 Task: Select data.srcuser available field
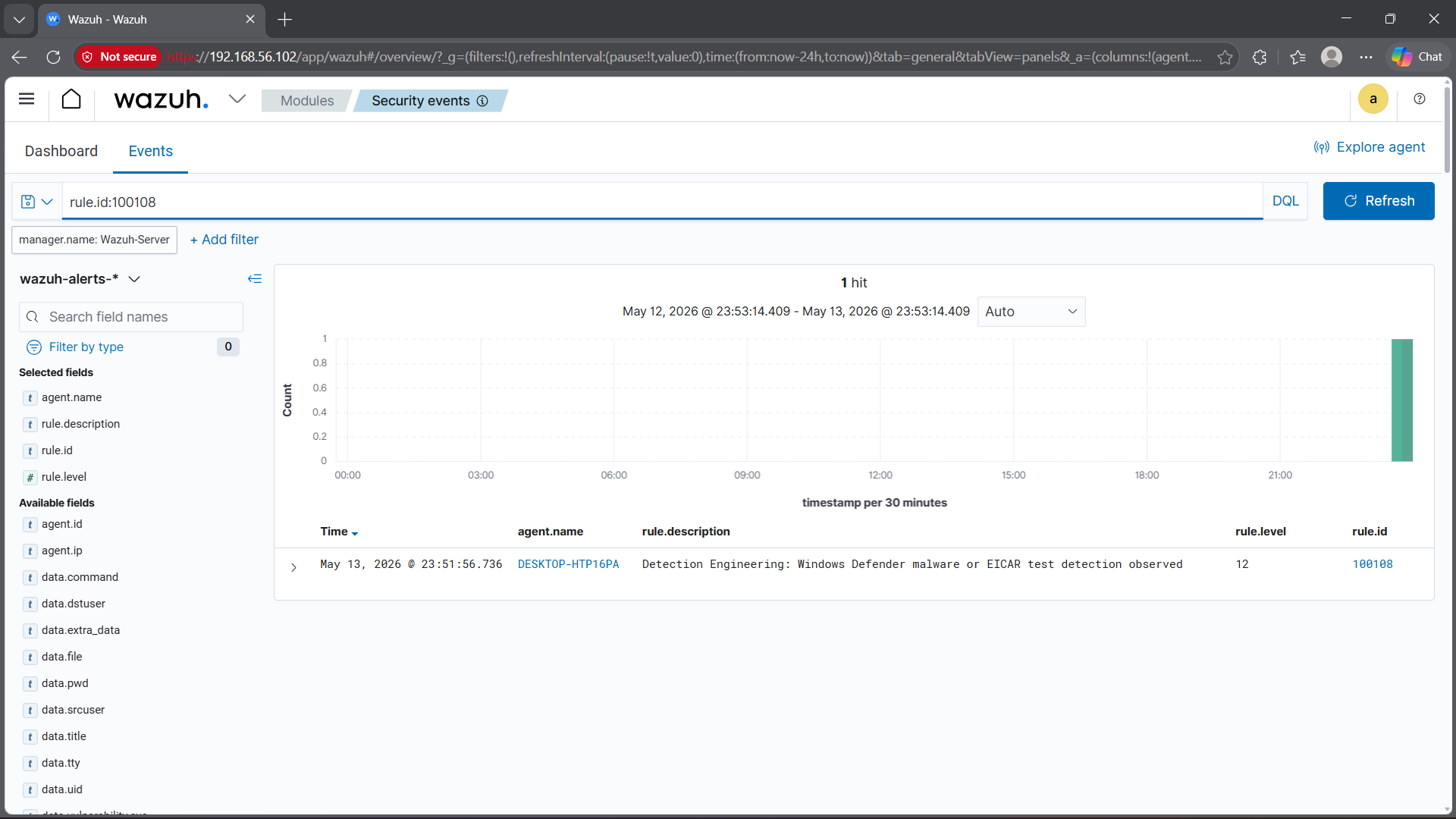pos(73,710)
